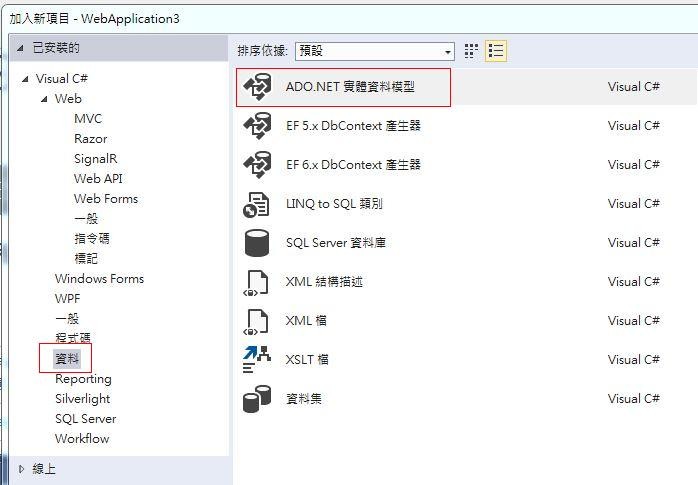This screenshot has height=485, width=698.
Task: Click the LINQ to SQL 類別 icon
Action: [x=256, y=205]
